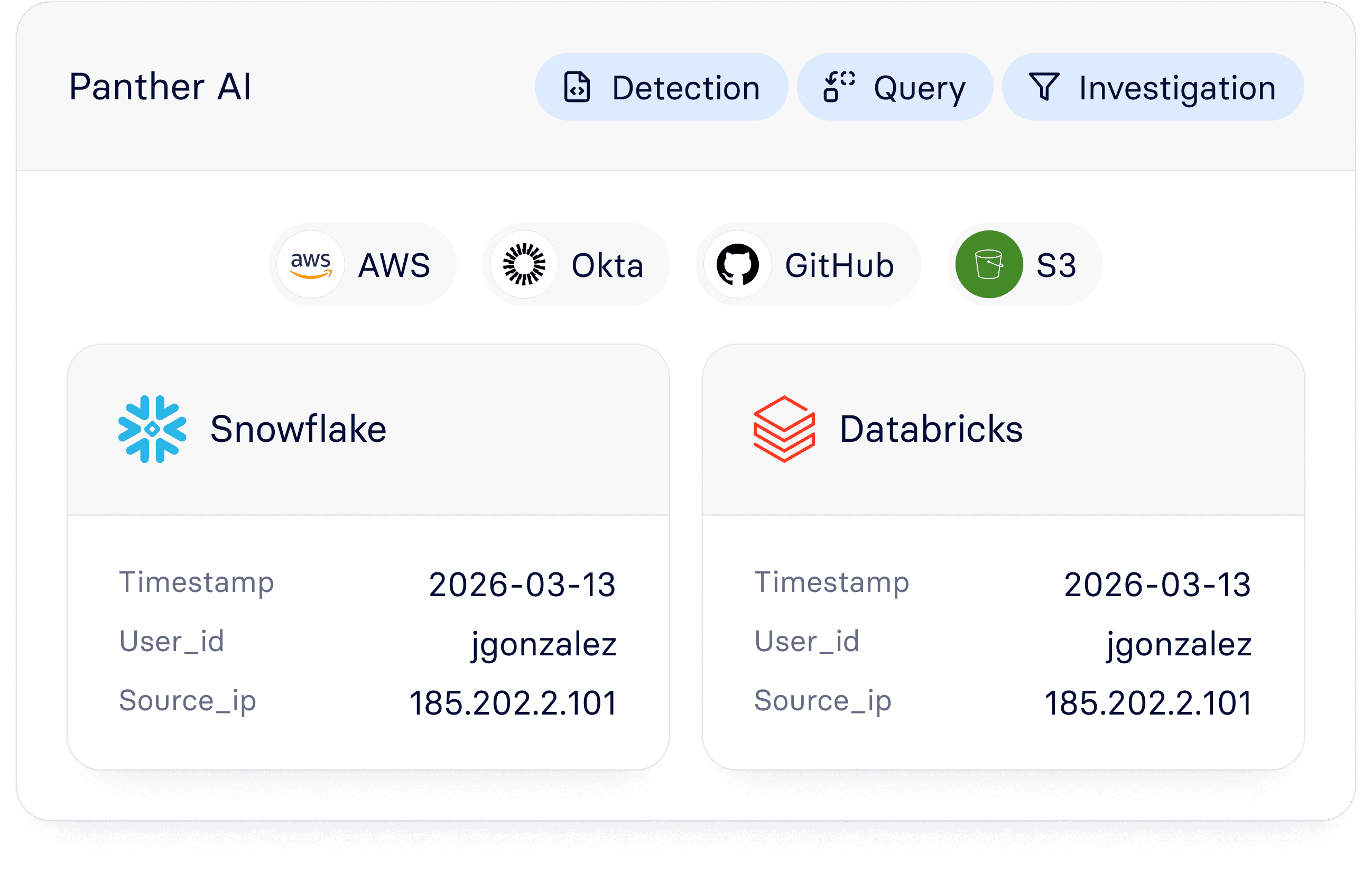The height and width of the screenshot is (871, 1372).
Task: Click the Databricks card header title
Action: pos(931,429)
